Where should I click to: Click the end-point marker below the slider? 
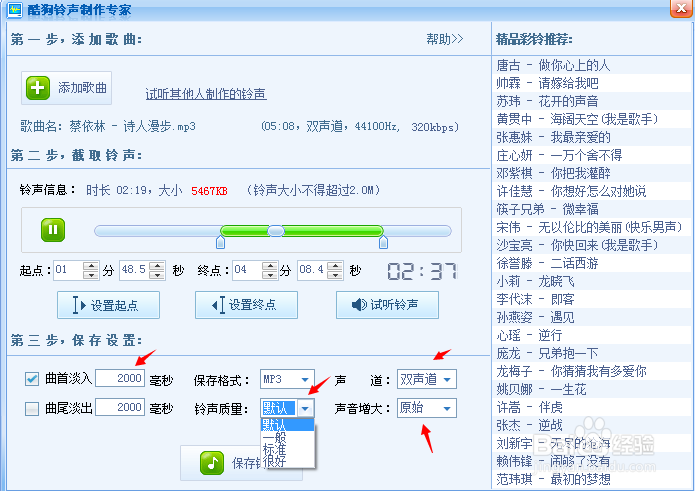[x=383, y=242]
